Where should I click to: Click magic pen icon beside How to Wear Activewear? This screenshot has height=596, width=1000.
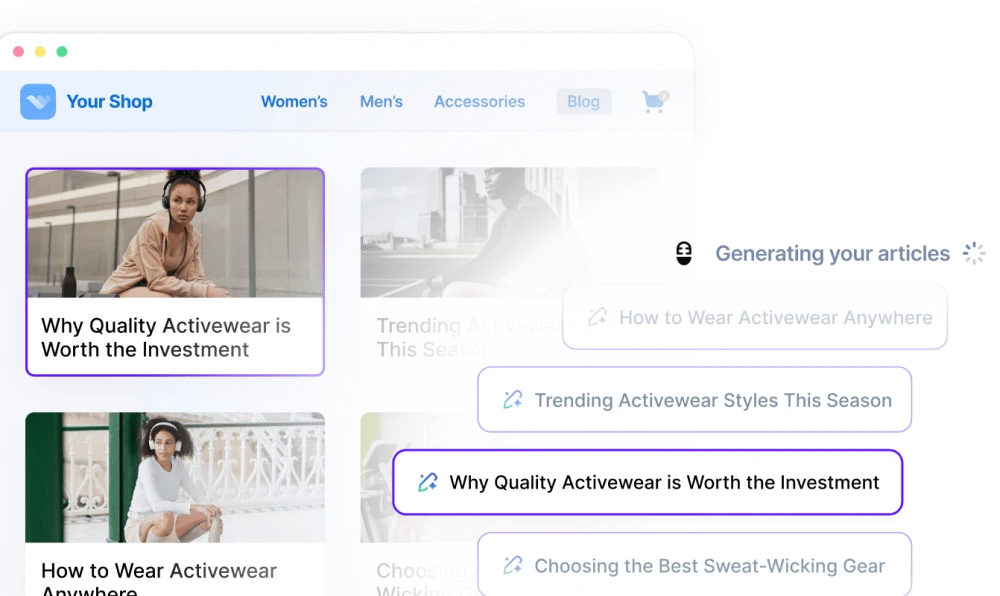[598, 317]
